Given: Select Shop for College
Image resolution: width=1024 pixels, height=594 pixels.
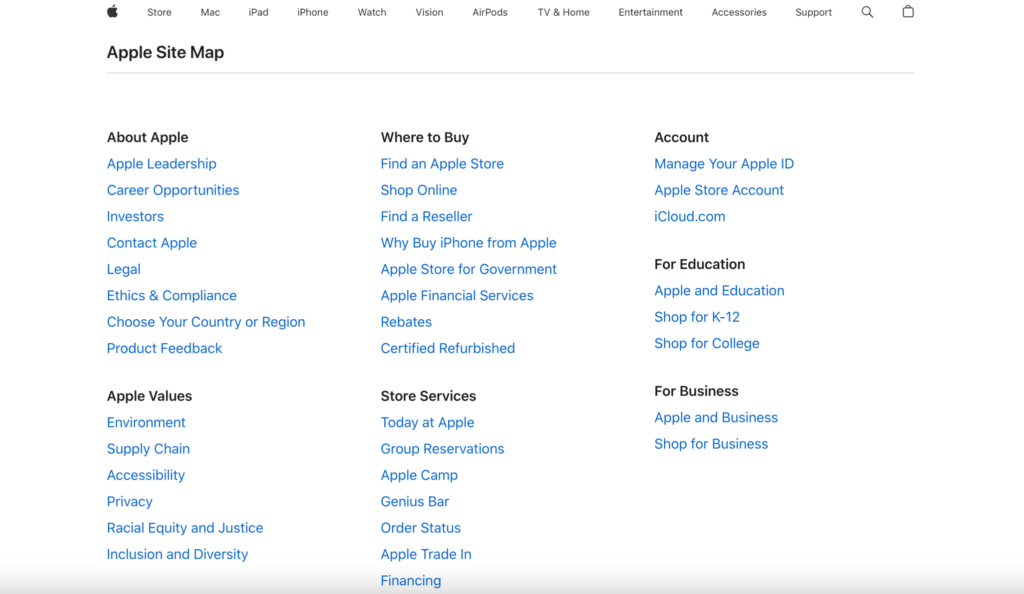Looking at the screenshot, I should (x=707, y=343).
